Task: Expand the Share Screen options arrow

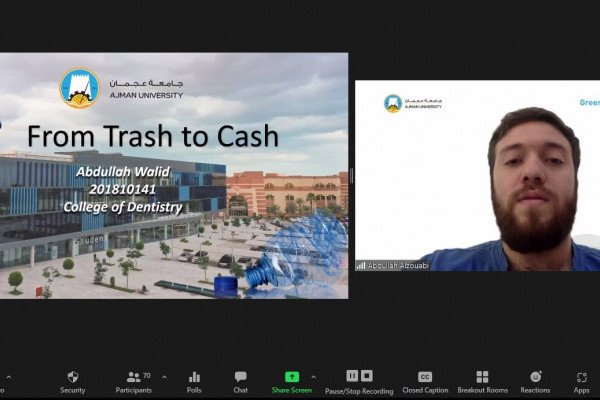Action: (x=313, y=377)
